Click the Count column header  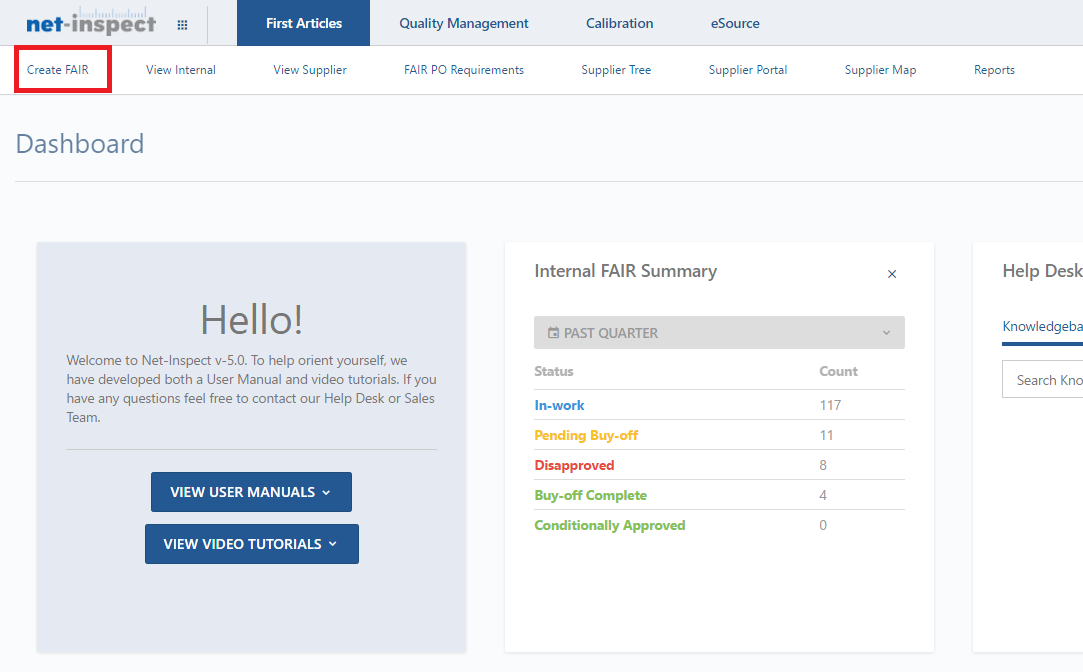click(x=838, y=371)
